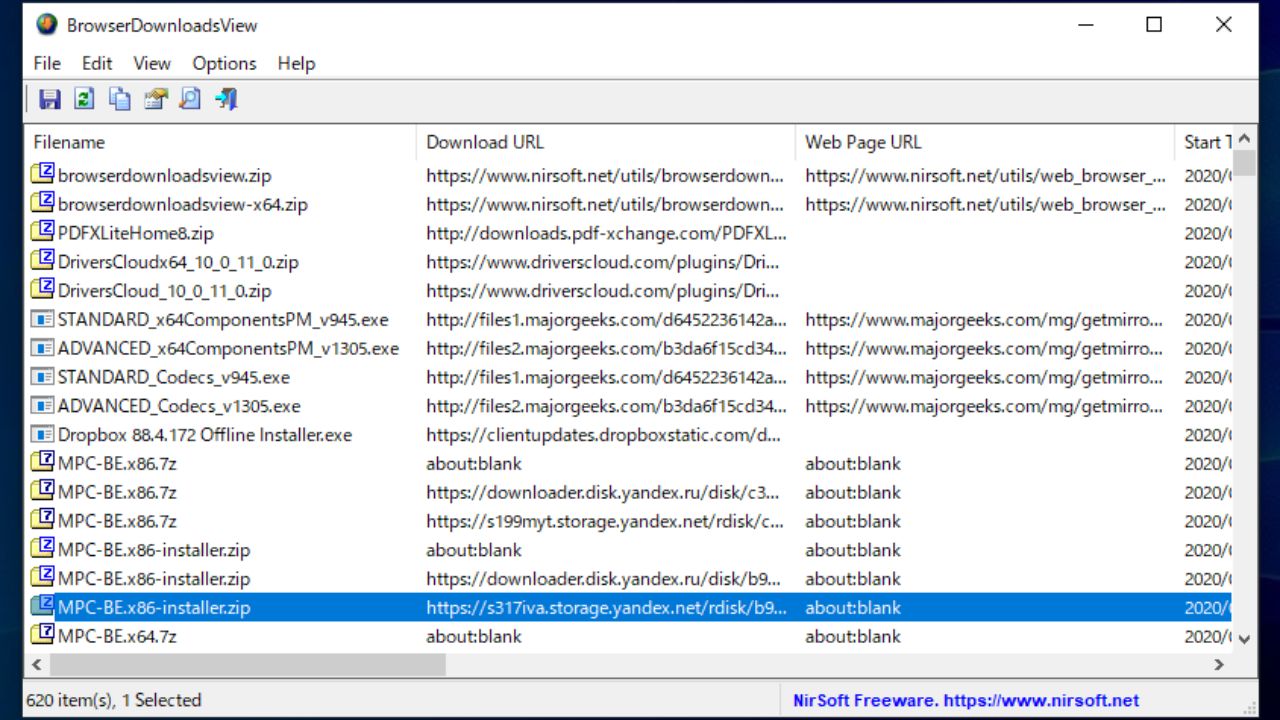Click the majorgeeks Web Page URL for STANDARD_Codecs_v945.exe
The height and width of the screenshot is (720, 1280).
coord(985,377)
